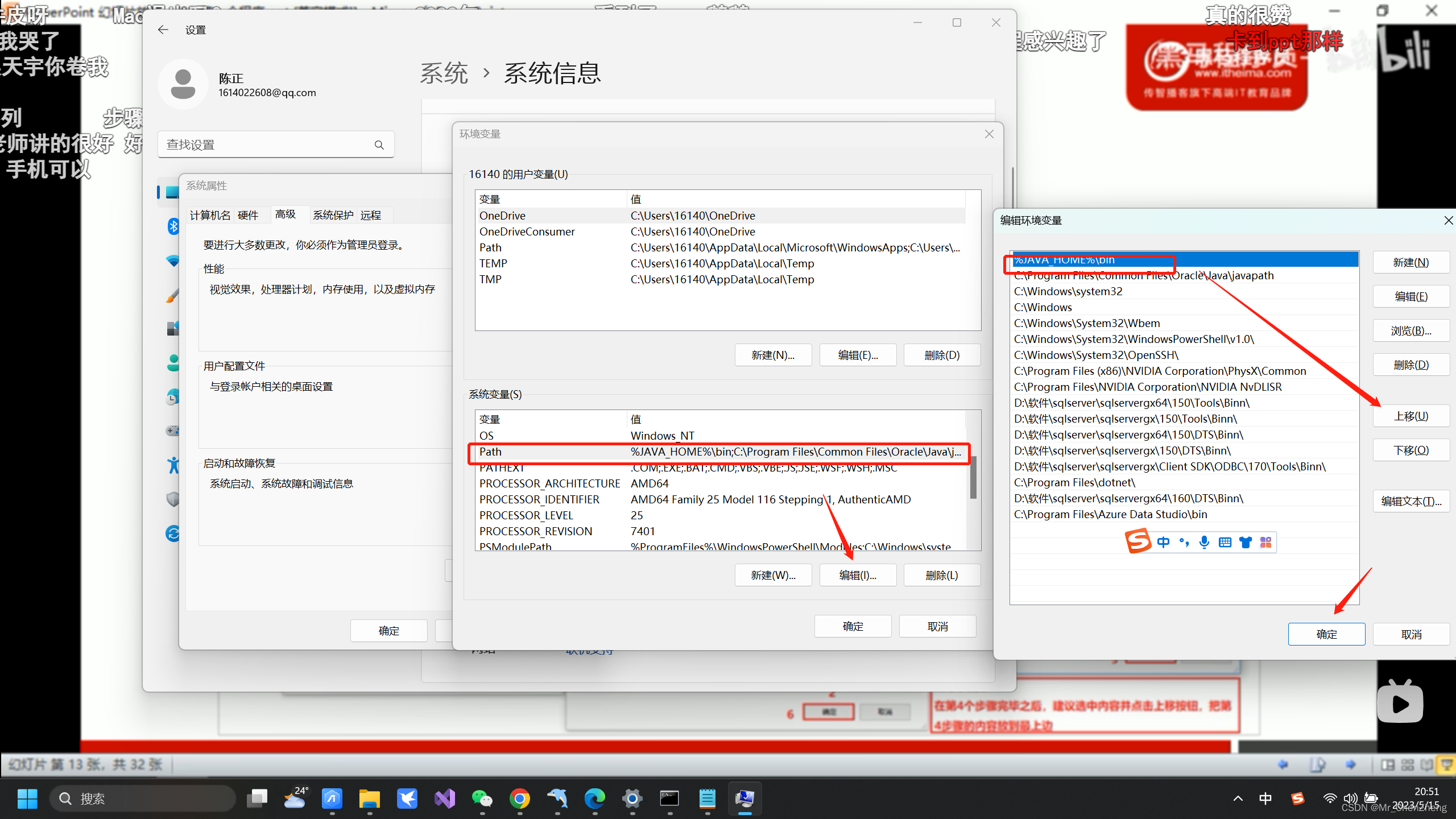The width and height of the screenshot is (1456, 819).
Task: Select the C:\Program Files\dotnet\ entry
Action: (x=1185, y=482)
